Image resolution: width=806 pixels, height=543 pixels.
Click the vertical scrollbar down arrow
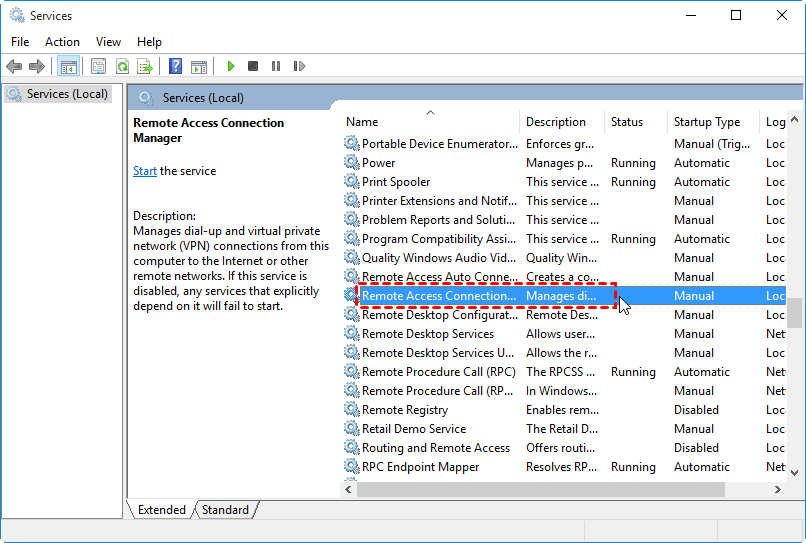[x=794, y=473]
